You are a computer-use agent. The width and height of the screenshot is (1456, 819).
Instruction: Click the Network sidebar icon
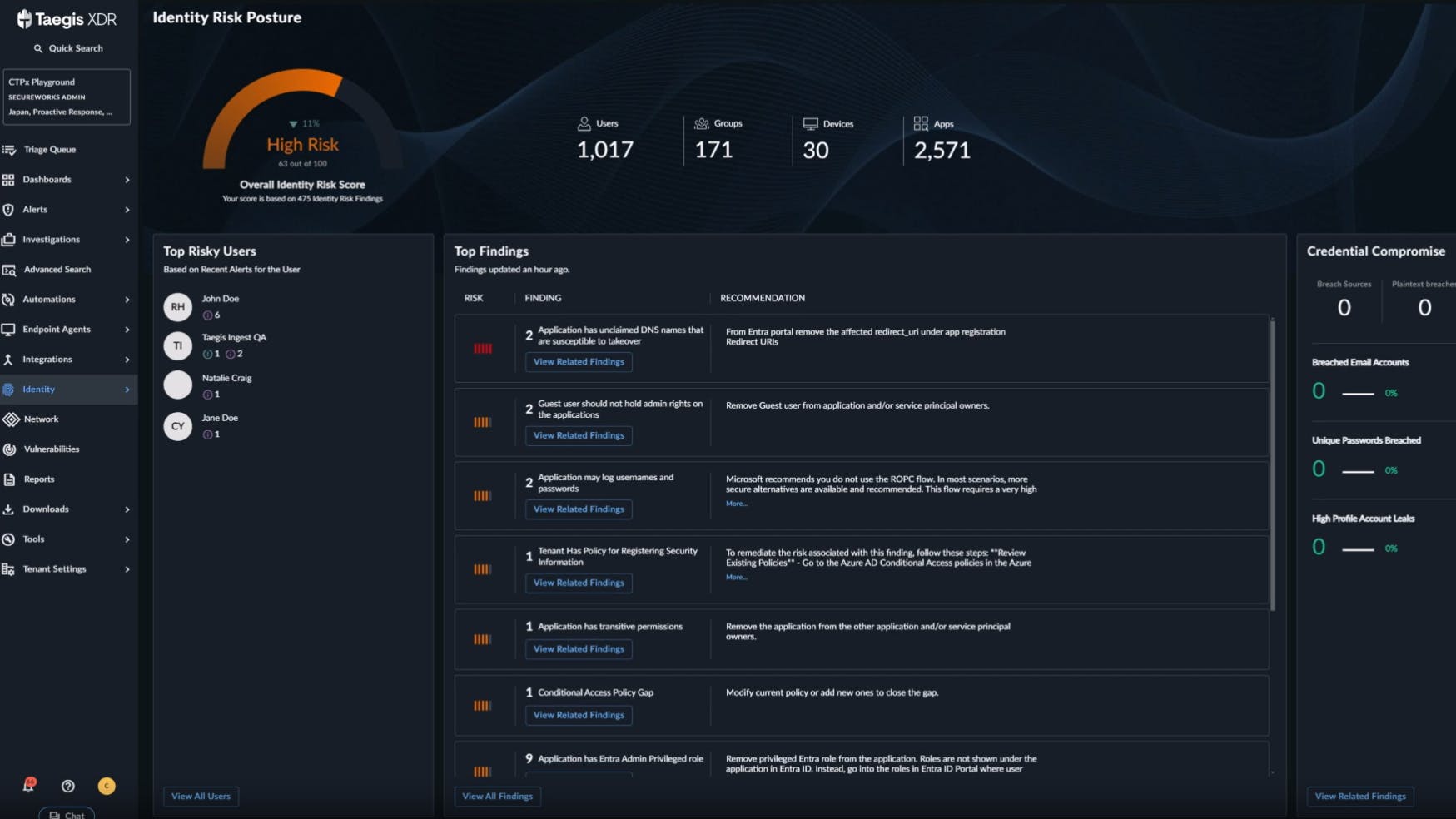point(10,419)
